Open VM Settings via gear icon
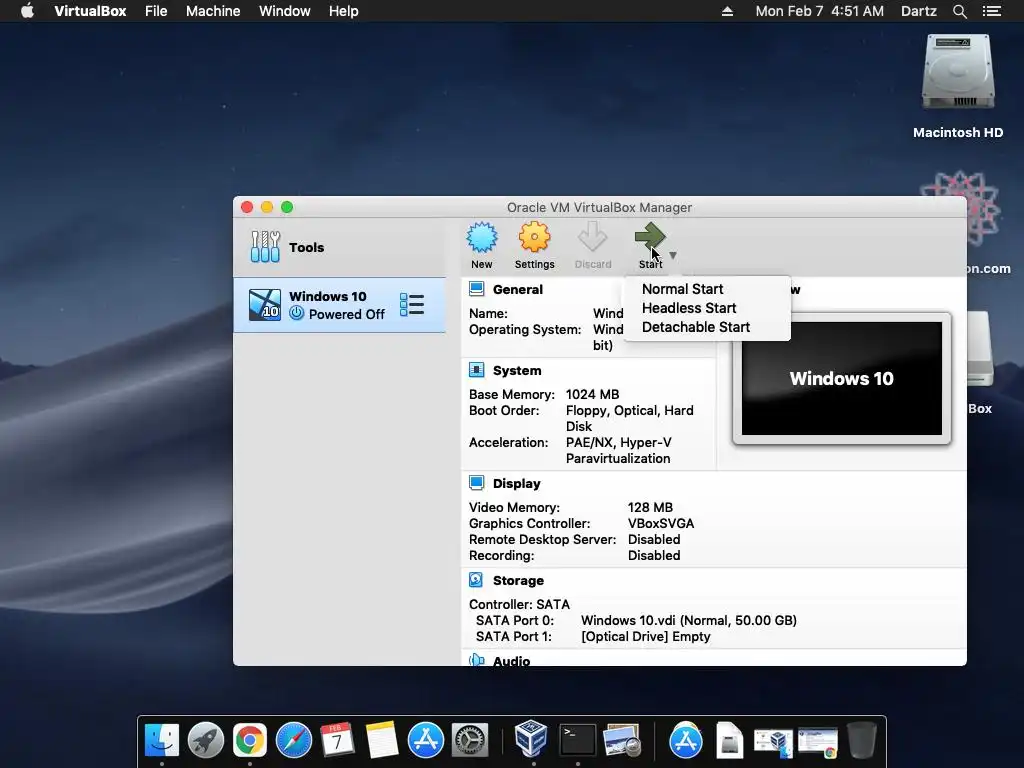 pyautogui.click(x=534, y=237)
